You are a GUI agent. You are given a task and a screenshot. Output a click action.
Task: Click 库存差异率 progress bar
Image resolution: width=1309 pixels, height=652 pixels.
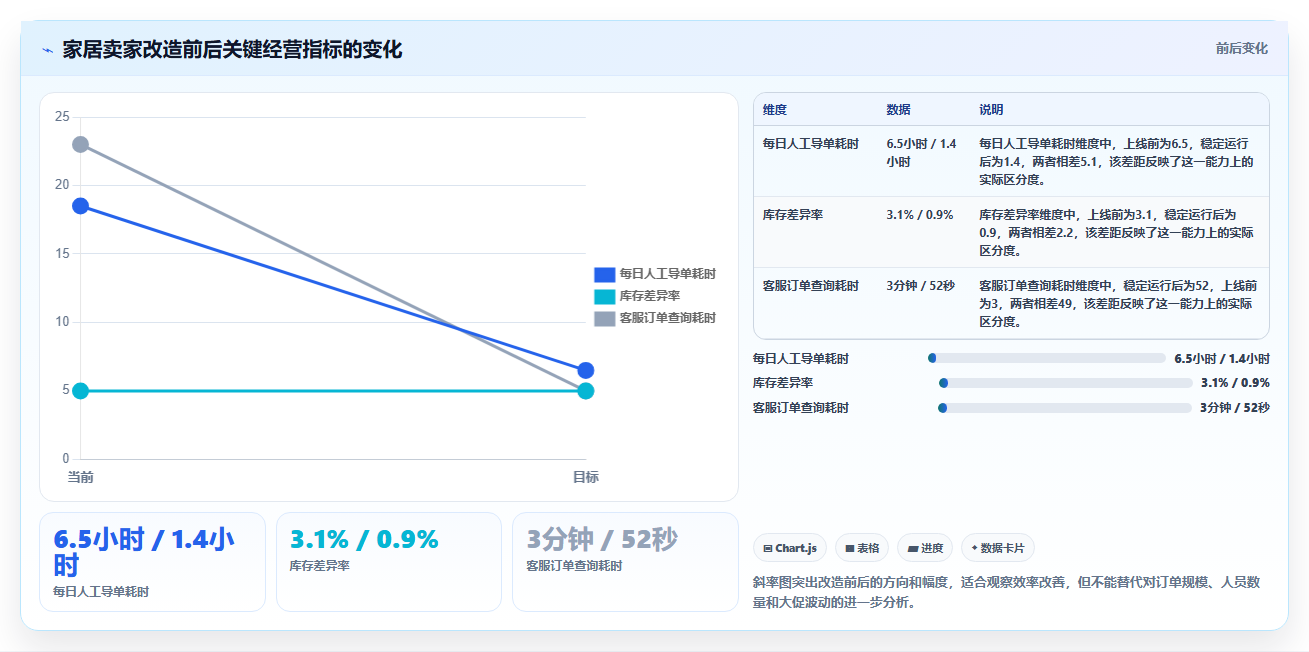pyautogui.click(x=1065, y=383)
